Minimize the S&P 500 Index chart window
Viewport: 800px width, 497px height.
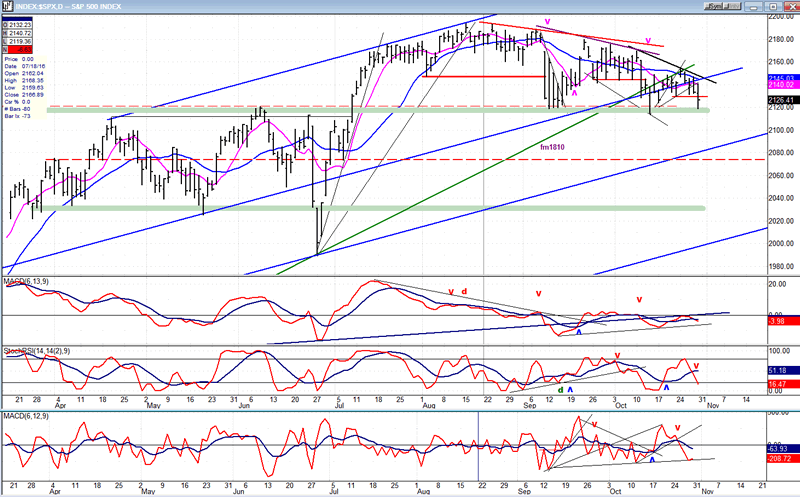click(x=756, y=7)
